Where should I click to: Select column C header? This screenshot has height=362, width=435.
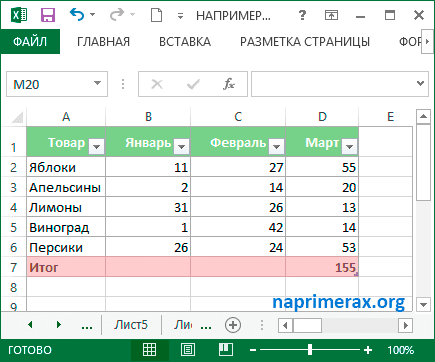(x=238, y=117)
